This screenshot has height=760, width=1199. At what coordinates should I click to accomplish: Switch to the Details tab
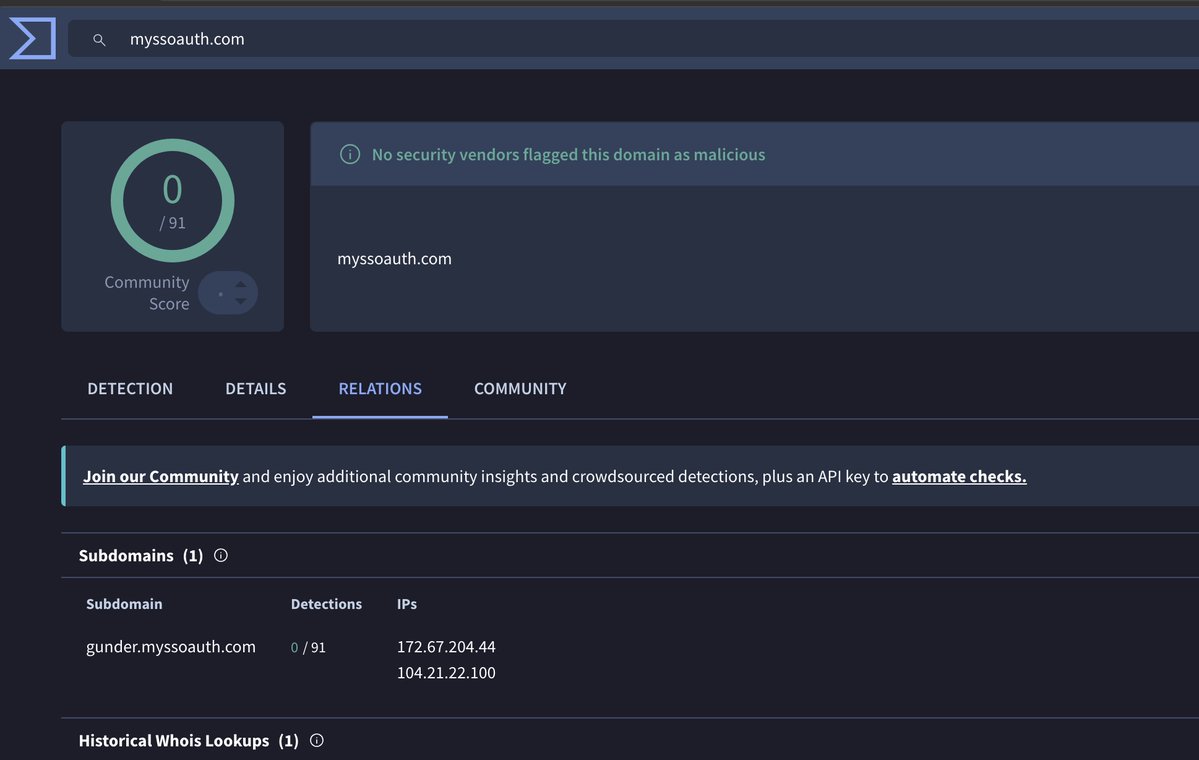coord(255,388)
